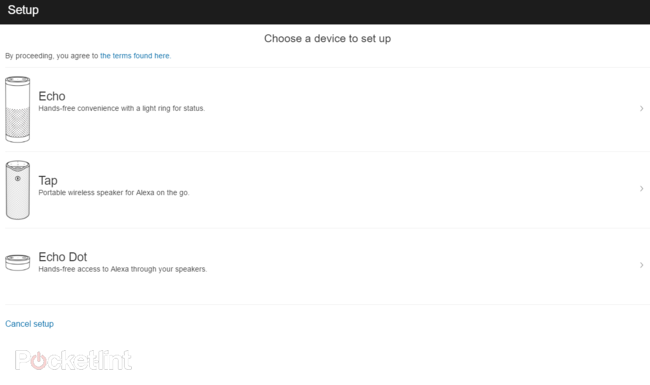The image size is (650, 385).
Task: Open the Echo Dot row chevron arrow
Action: (641, 265)
